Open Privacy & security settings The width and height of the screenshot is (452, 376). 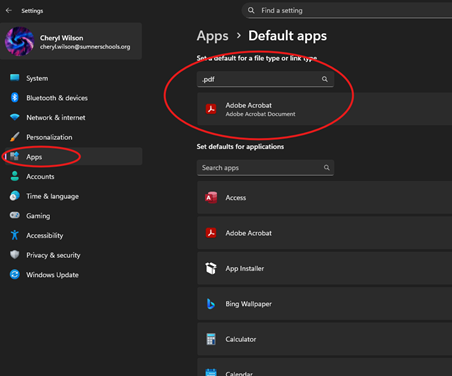(73, 255)
